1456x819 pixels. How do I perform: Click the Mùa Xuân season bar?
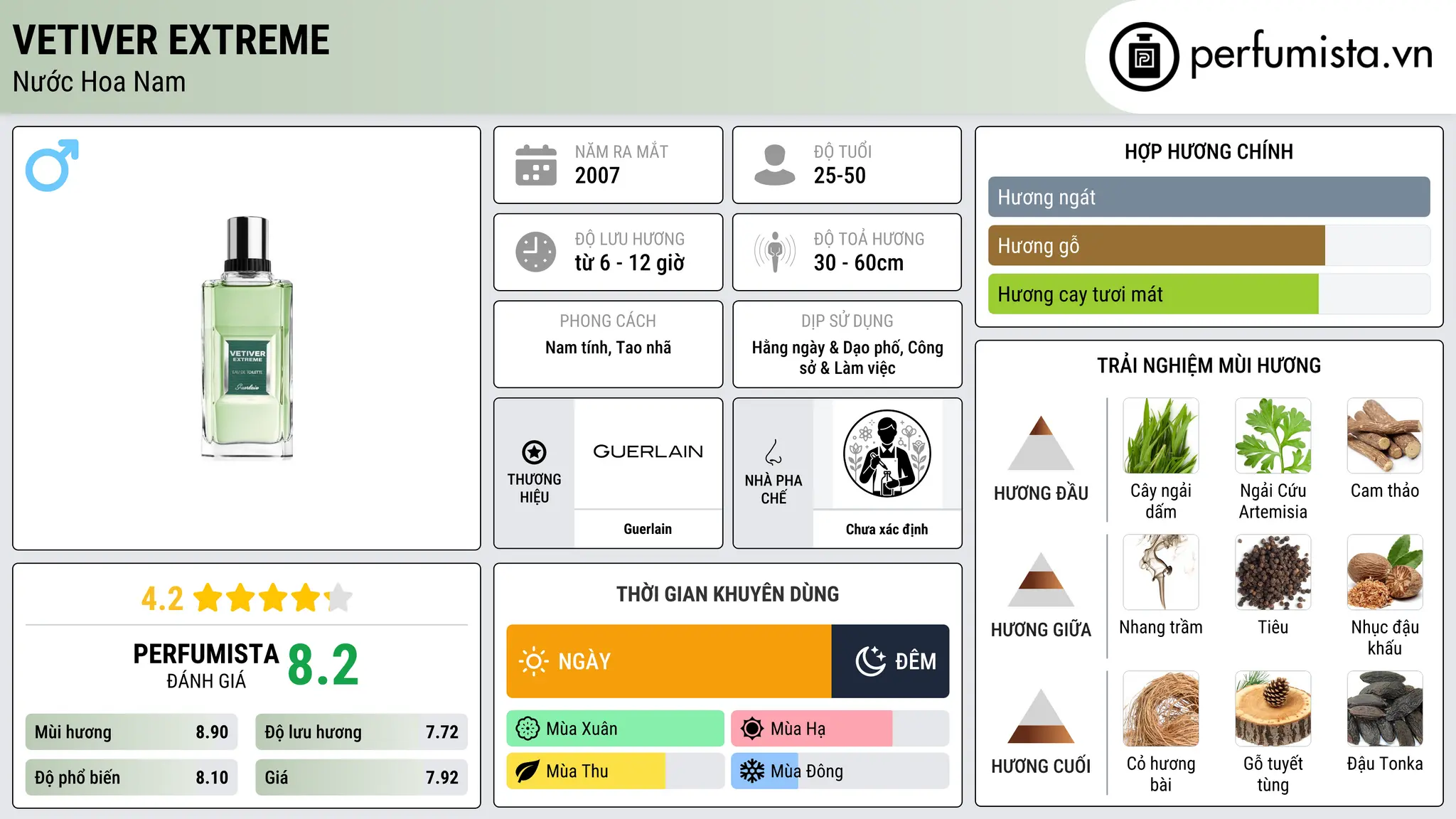616,729
